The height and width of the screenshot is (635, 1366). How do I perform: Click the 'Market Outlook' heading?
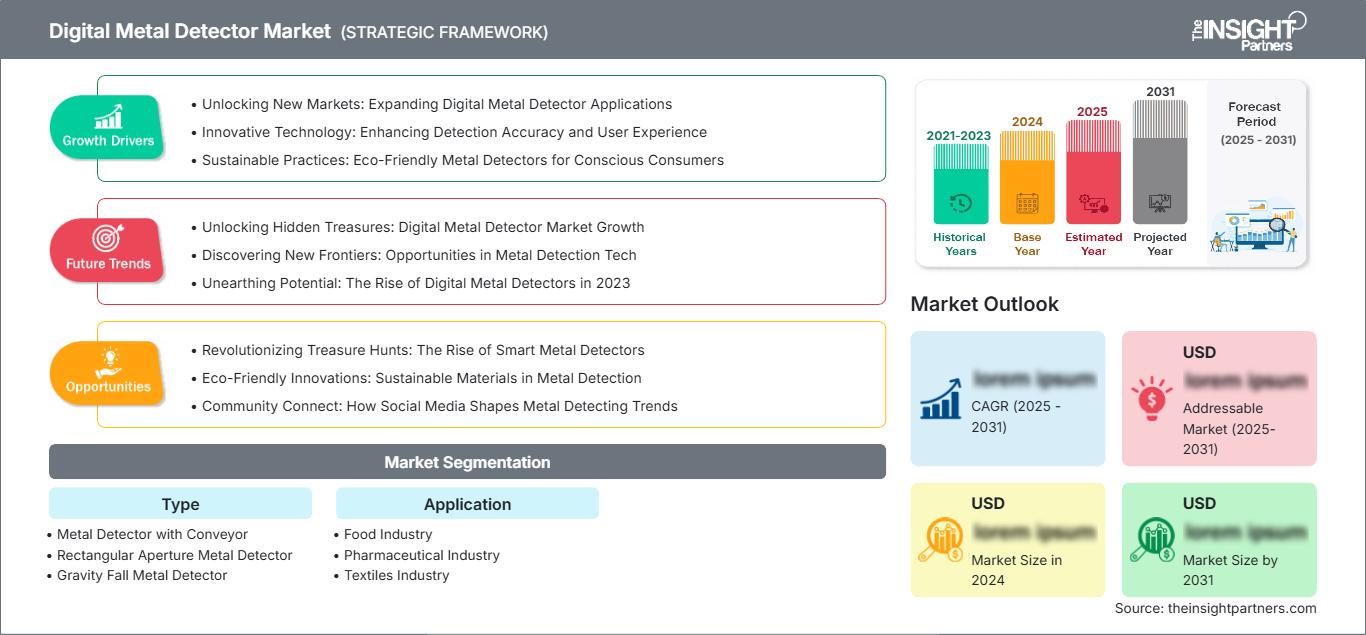[985, 304]
